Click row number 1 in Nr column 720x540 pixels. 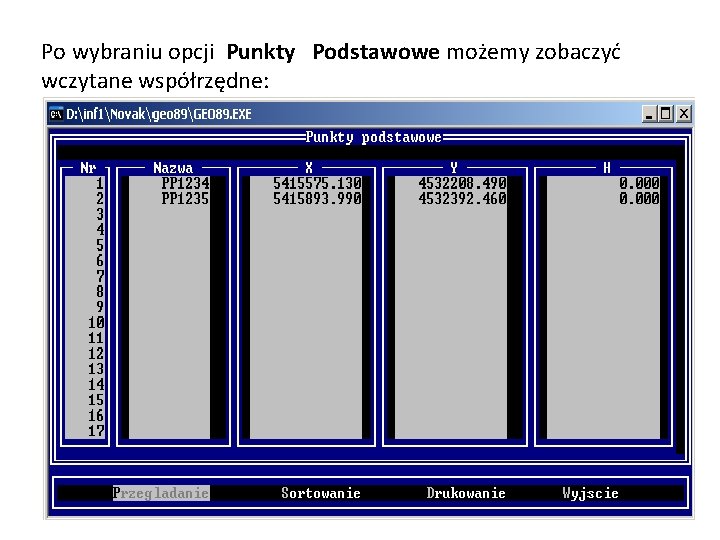[x=100, y=183]
